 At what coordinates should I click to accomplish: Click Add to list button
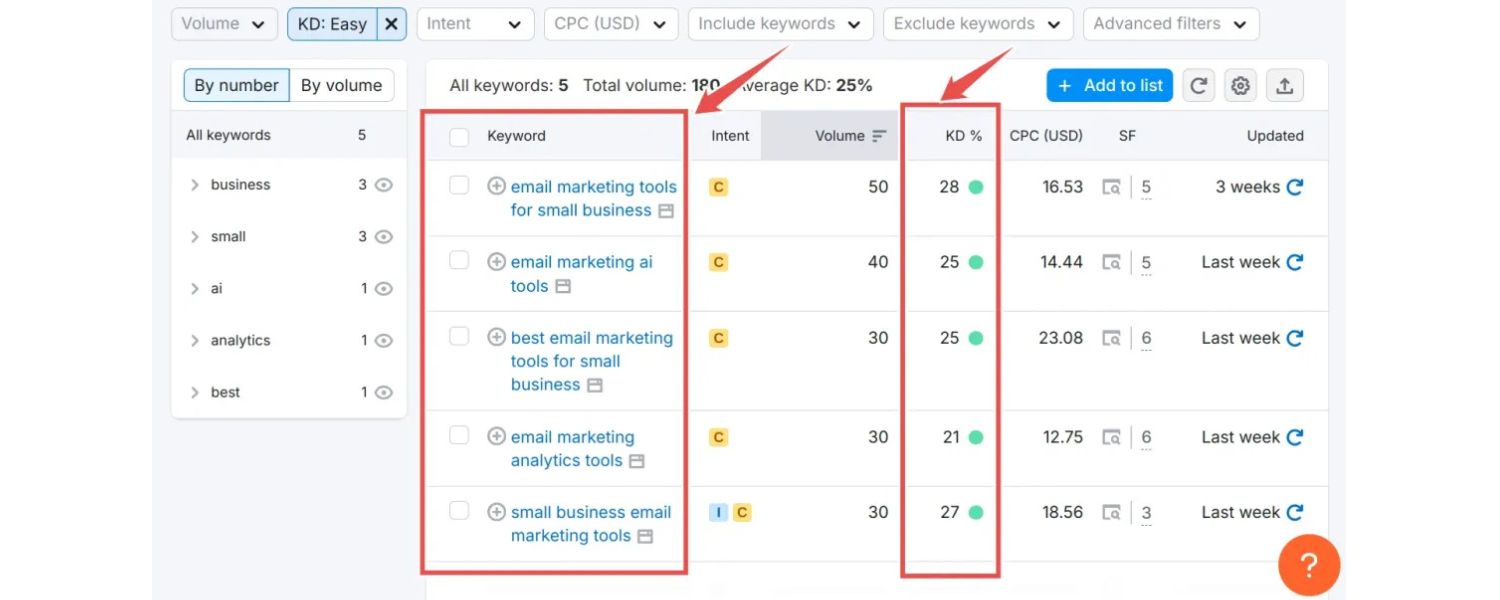(1110, 85)
